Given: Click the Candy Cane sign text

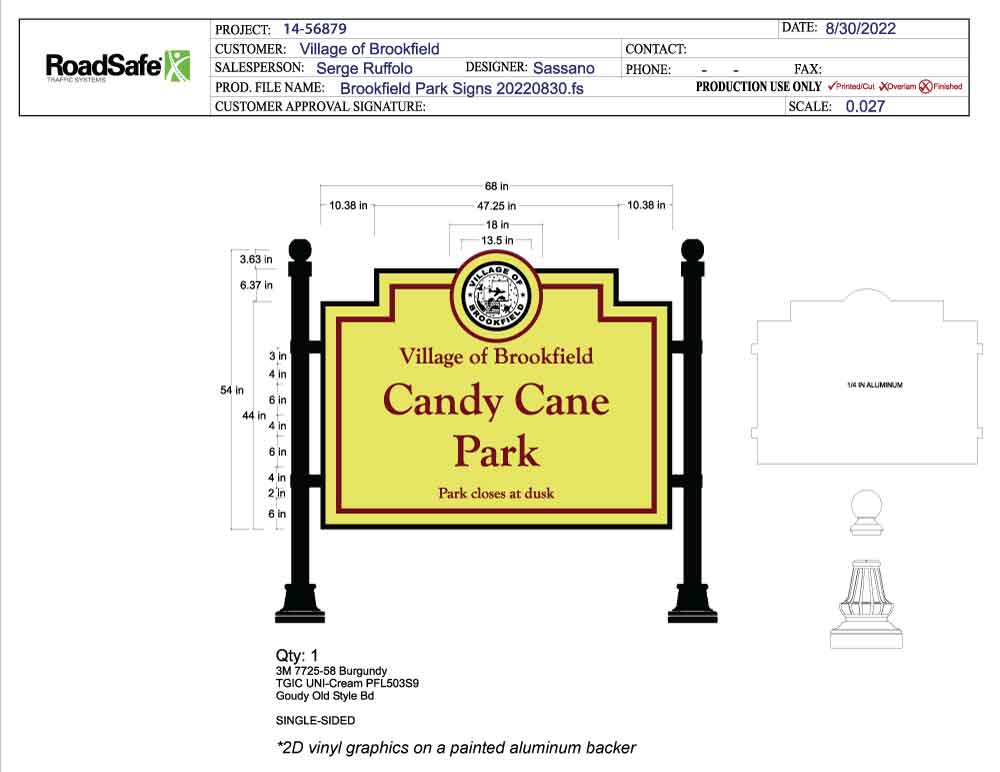Looking at the screenshot, I should tap(496, 401).
